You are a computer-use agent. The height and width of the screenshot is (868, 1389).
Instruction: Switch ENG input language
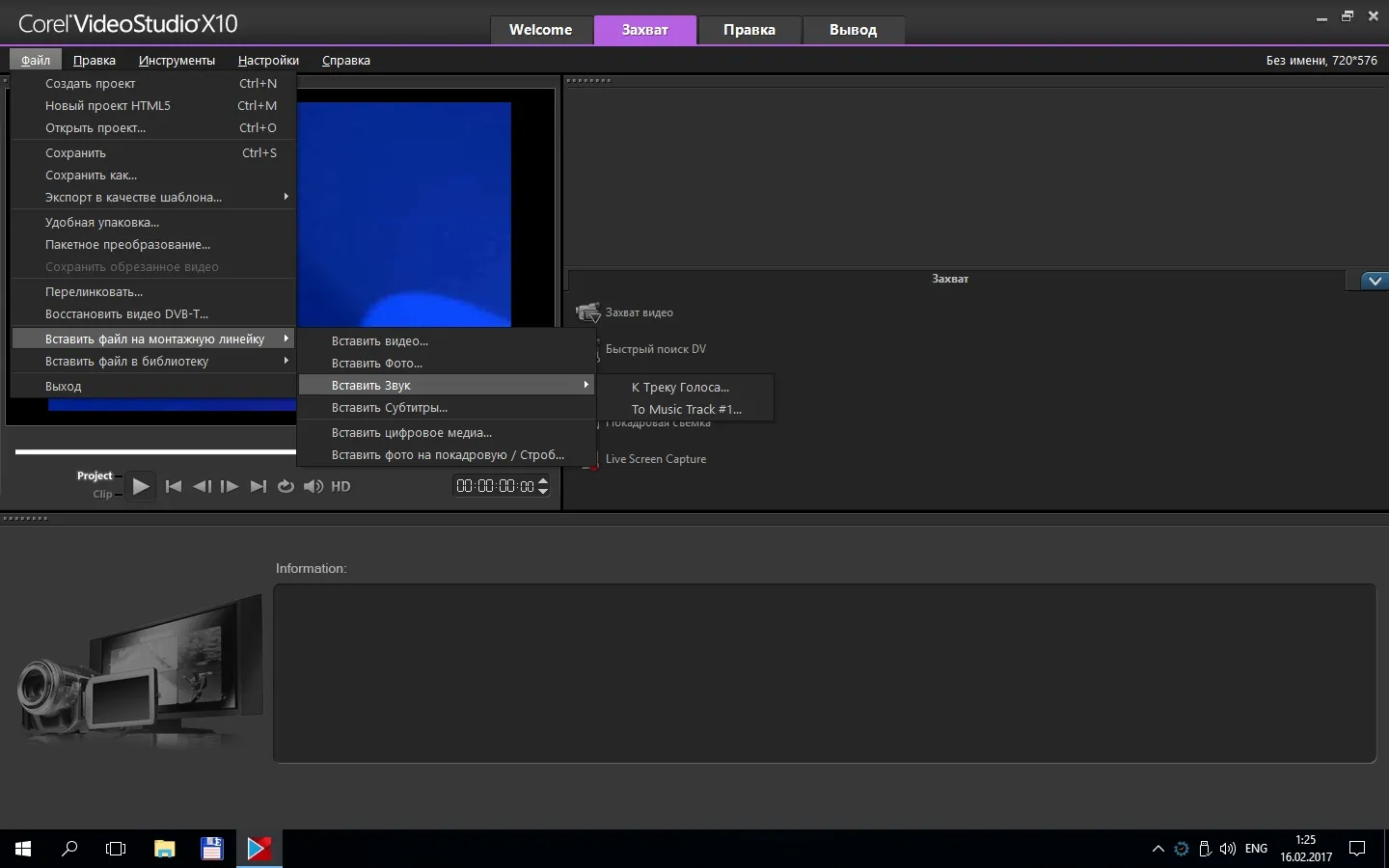[x=1256, y=849]
